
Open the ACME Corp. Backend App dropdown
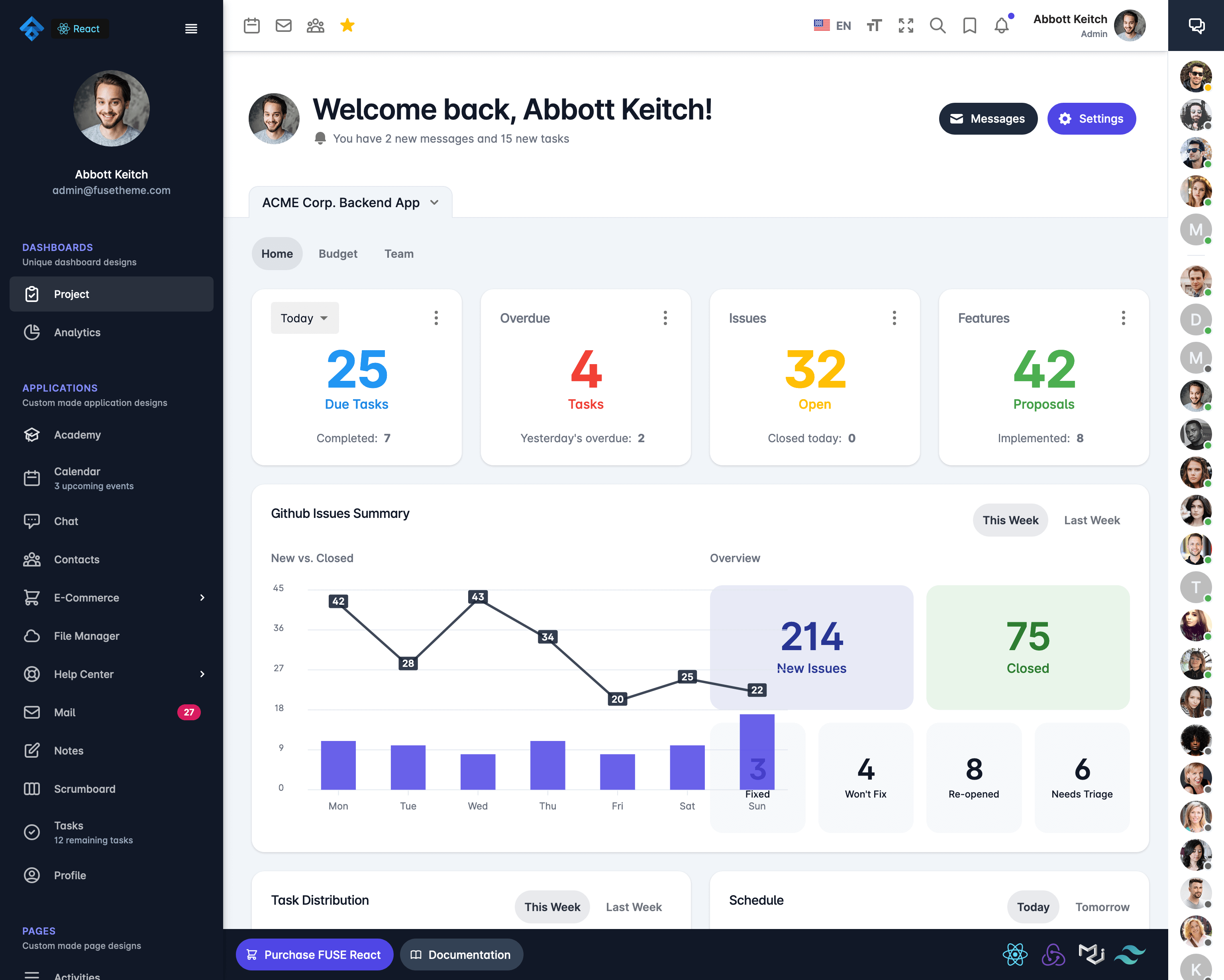pos(350,203)
